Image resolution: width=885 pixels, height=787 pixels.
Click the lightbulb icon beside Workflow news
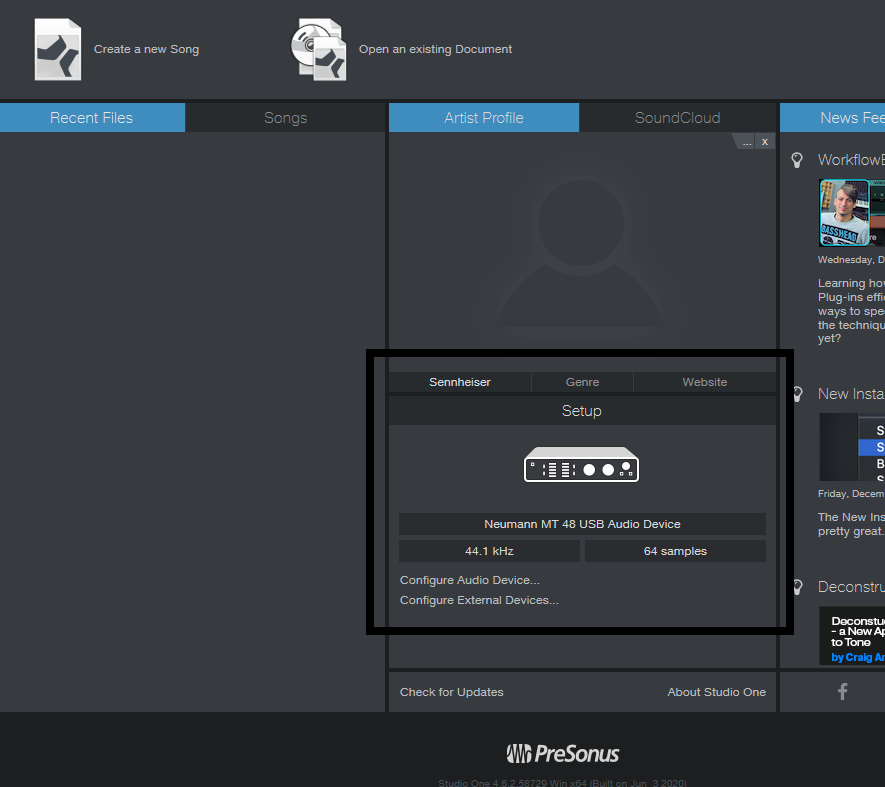coord(797,160)
